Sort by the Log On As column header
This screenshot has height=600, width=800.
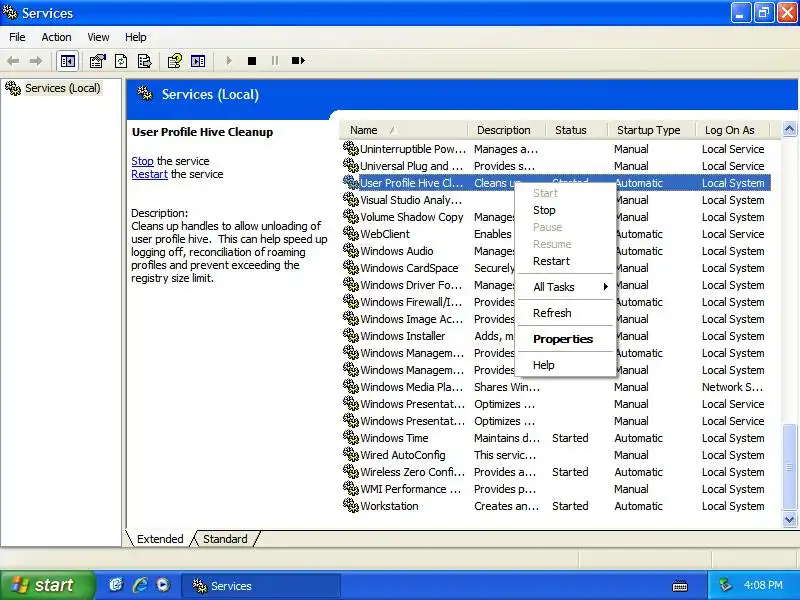pyautogui.click(x=732, y=130)
